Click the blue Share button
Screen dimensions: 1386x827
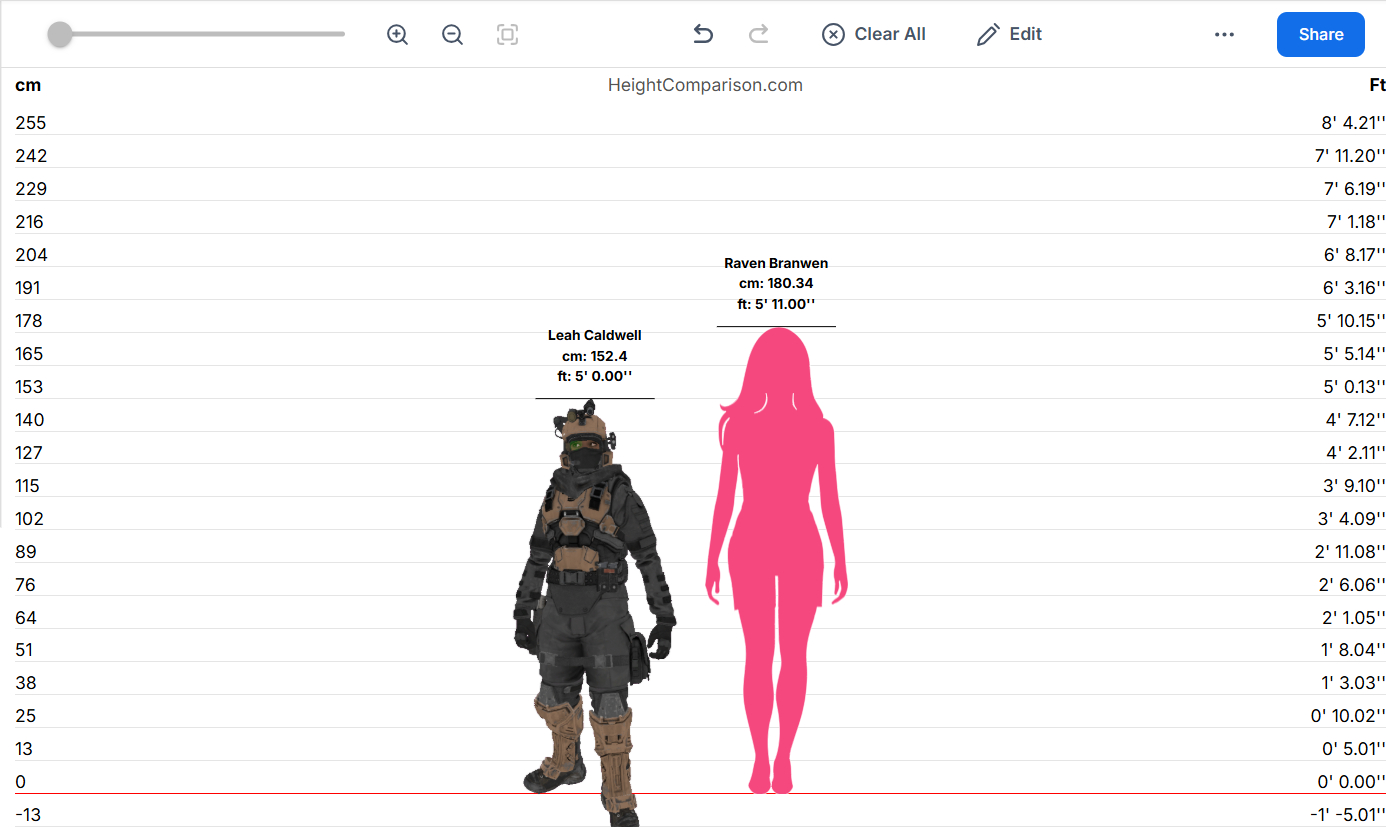1320,35
